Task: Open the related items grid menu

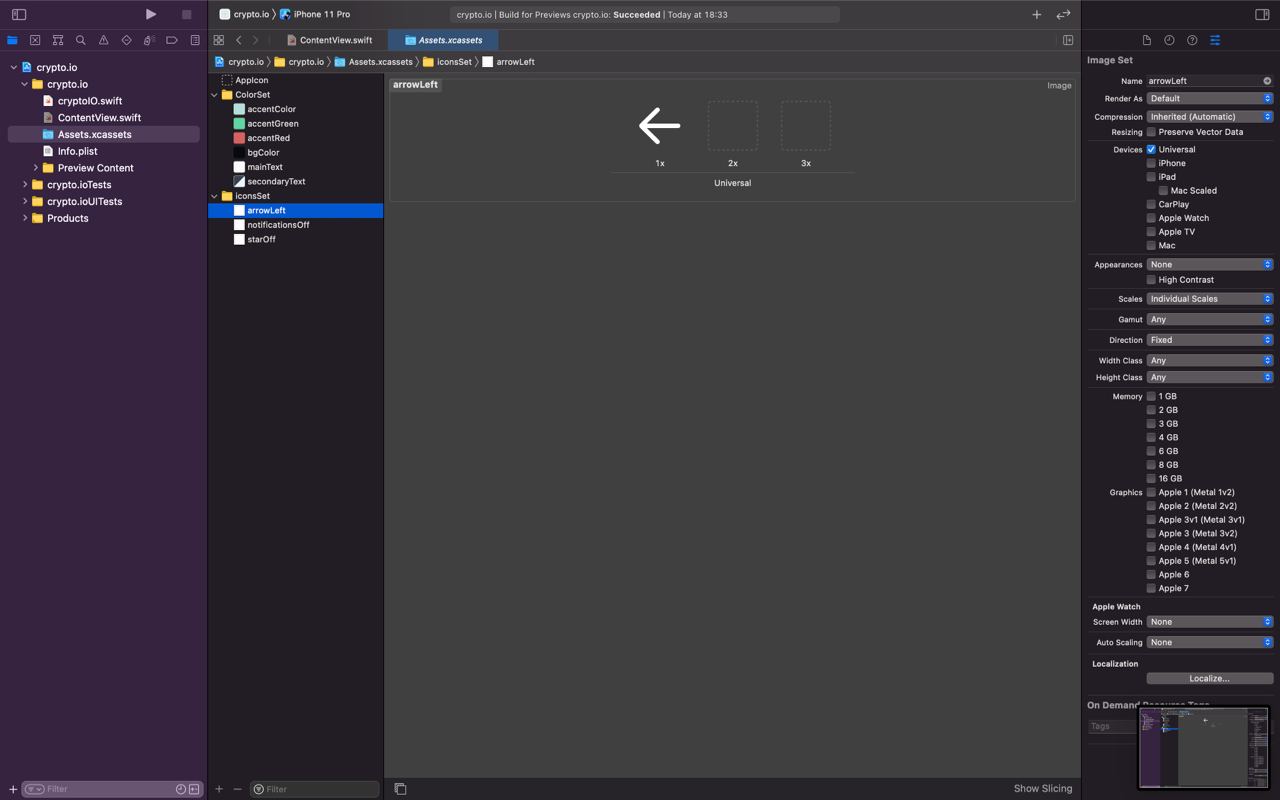Action: (x=218, y=40)
